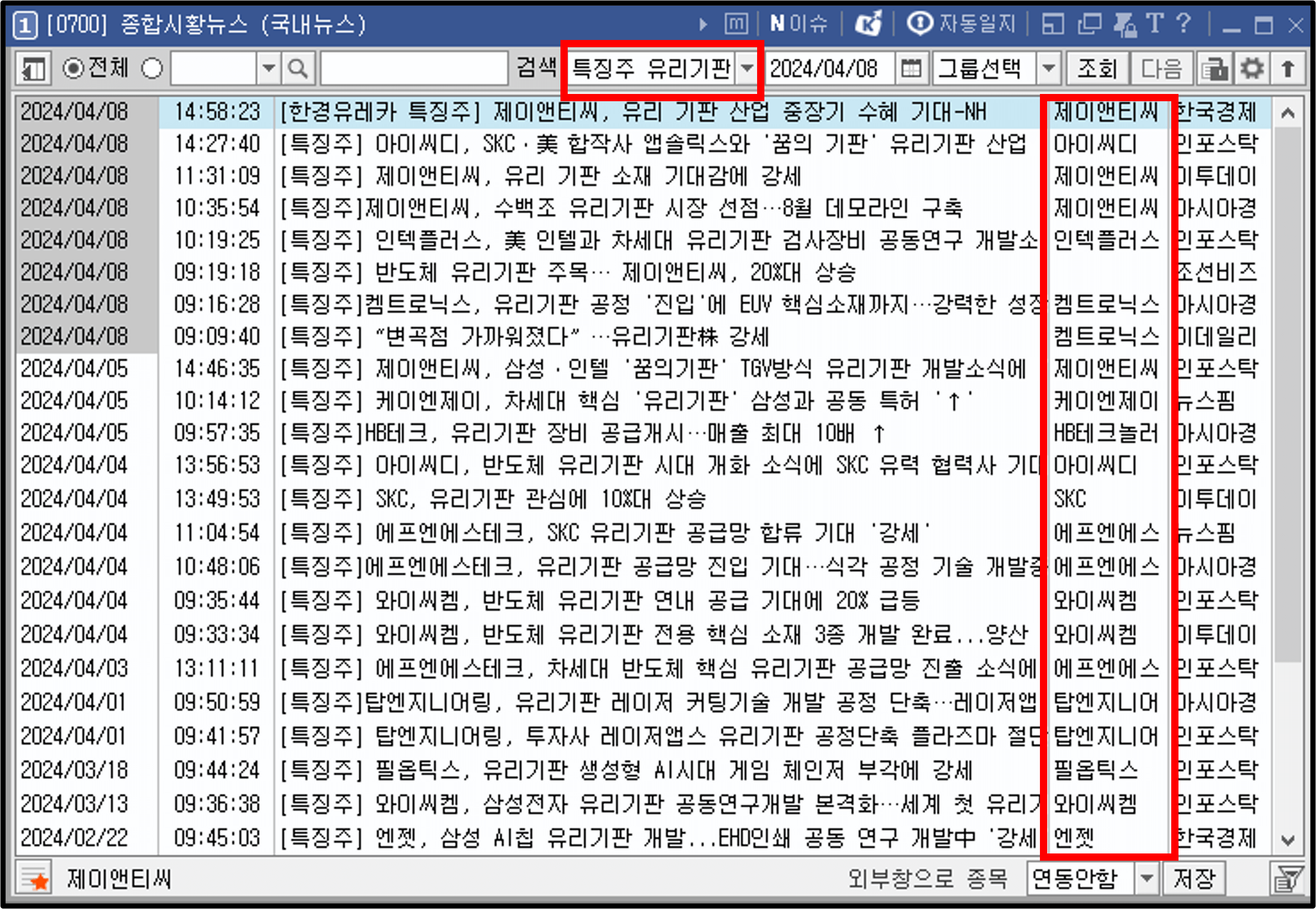
Task: Open the calendar picker icon
Action: tap(911, 69)
